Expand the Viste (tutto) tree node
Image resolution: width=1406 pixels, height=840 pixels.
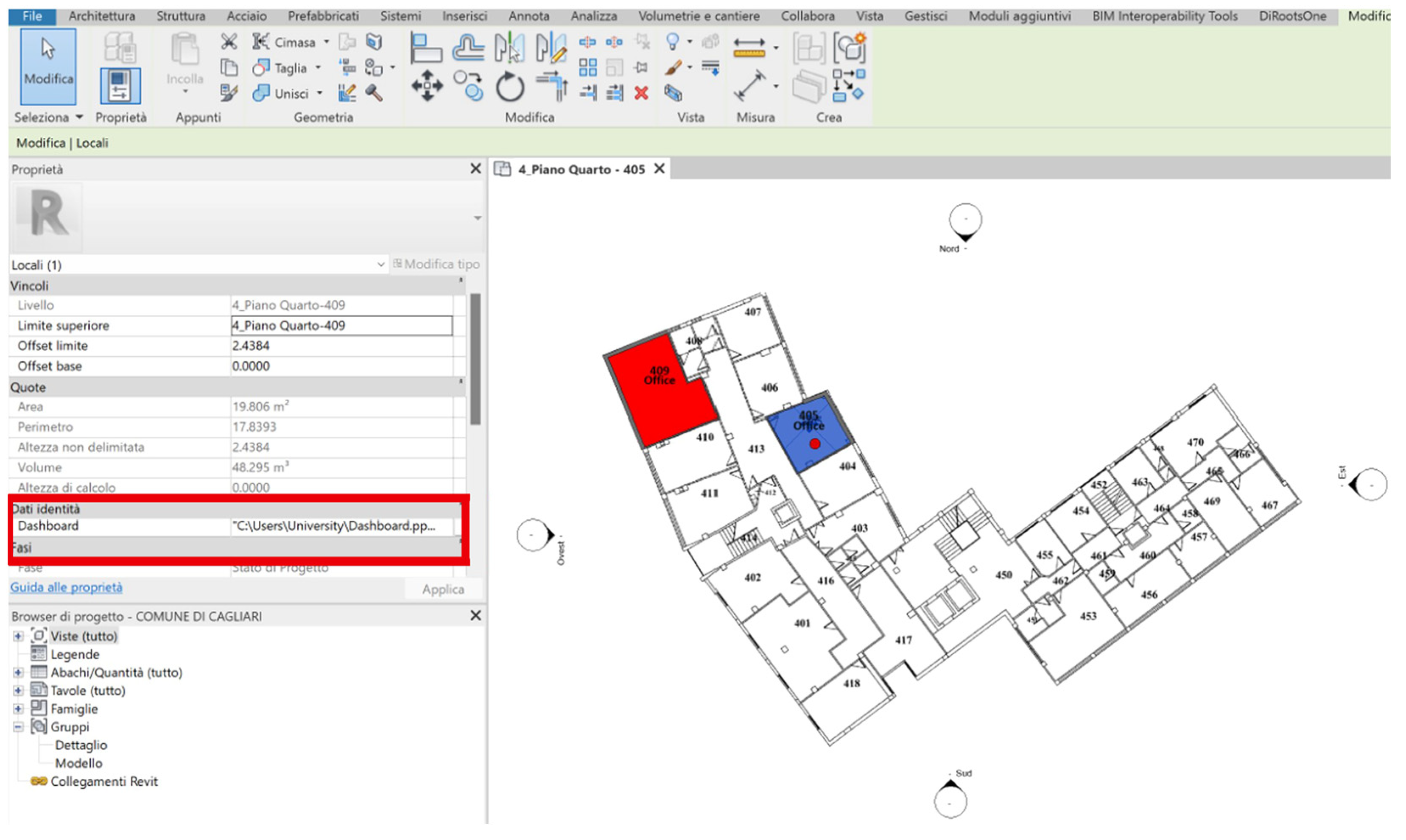(18, 636)
